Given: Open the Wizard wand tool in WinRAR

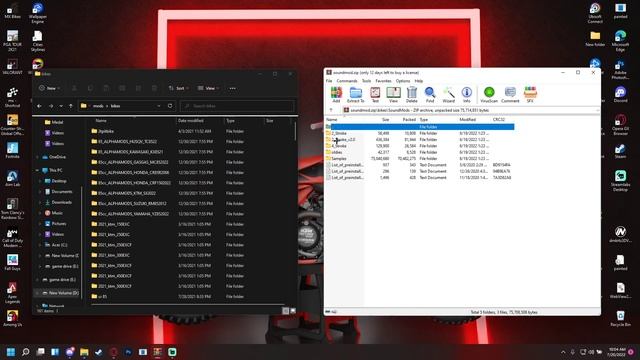Looking at the screenshot, I should tap(449, 94).
